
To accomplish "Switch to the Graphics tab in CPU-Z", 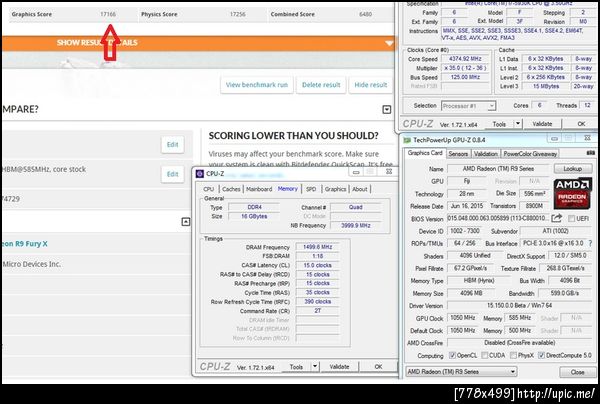I will (335, 189).
